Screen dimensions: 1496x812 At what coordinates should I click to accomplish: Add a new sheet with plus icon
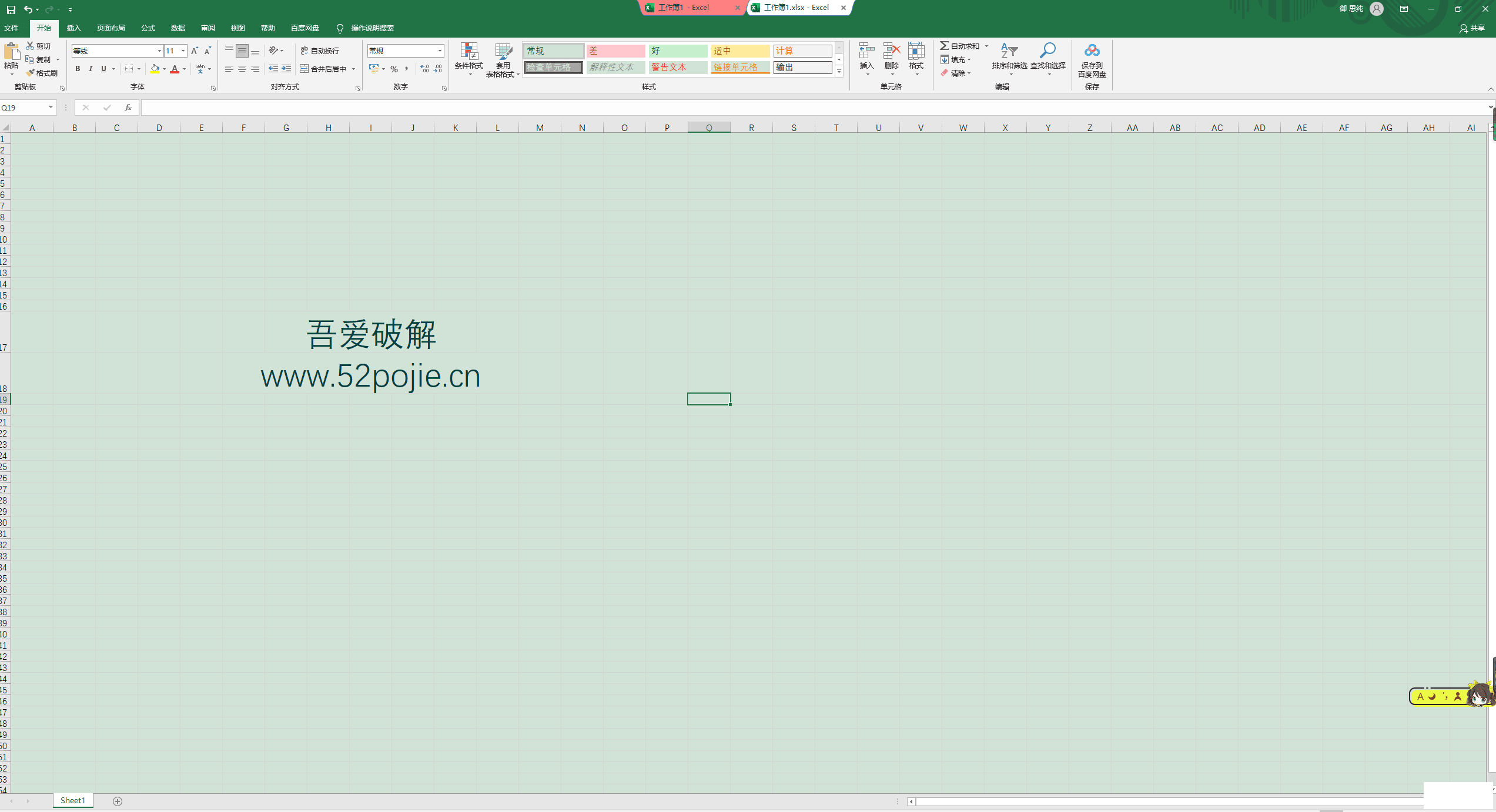pos(118,801)
